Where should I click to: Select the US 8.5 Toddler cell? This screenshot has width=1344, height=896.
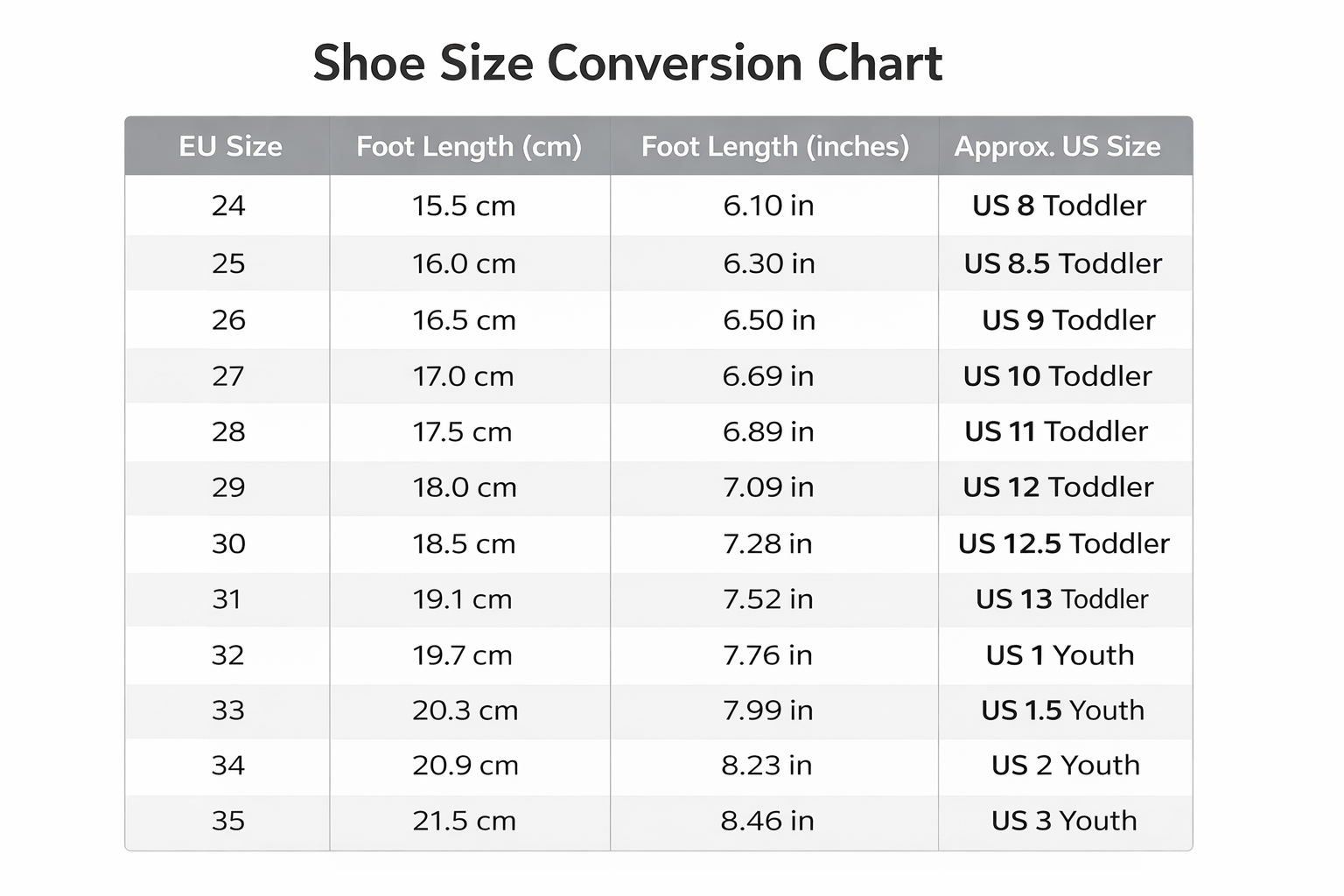click(1062, 263)
